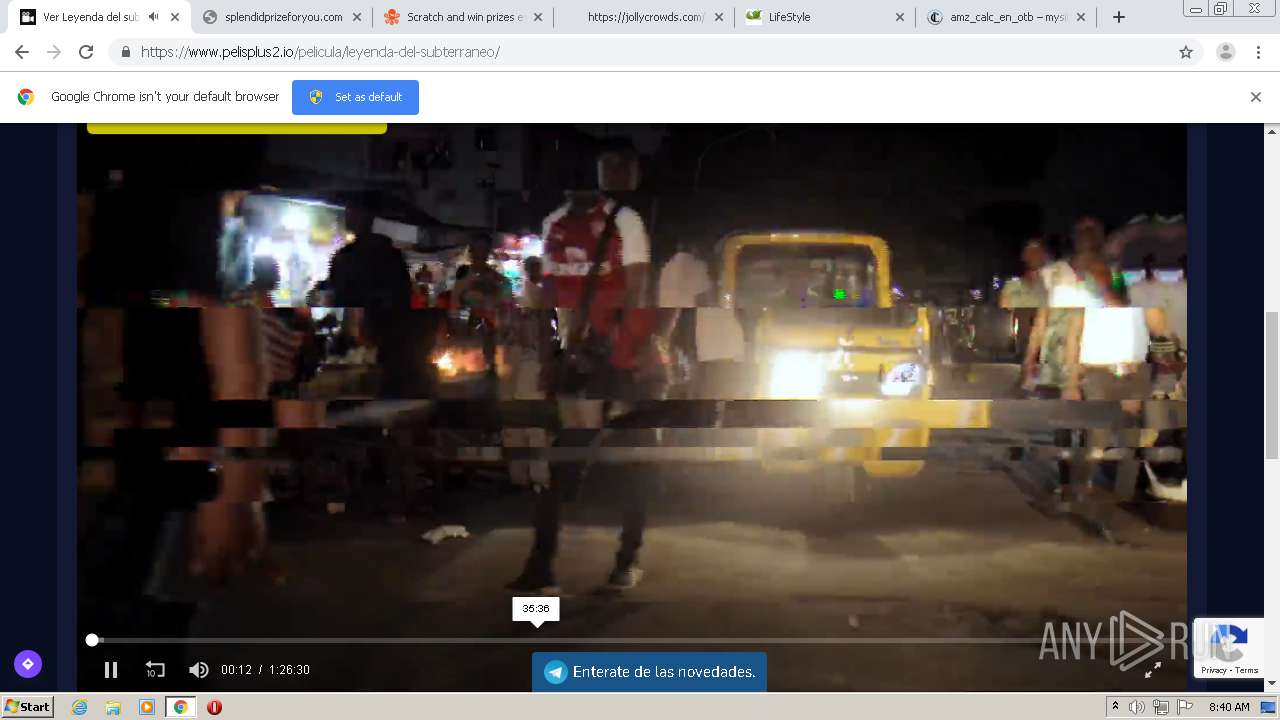Image resolution: width=1280 pixels, height=720 pixels.
Task: Select Chrome in the taskbar
Action: [x=181, y=707]
